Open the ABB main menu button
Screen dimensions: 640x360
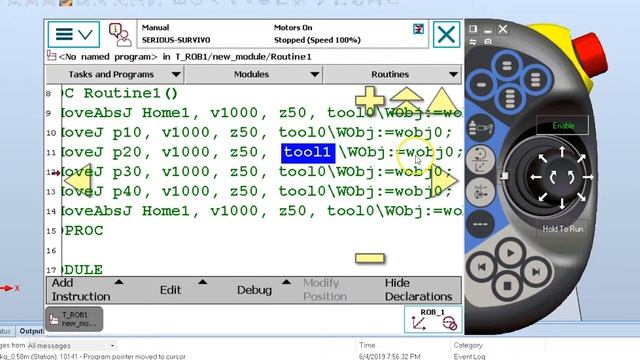[74, 34]
